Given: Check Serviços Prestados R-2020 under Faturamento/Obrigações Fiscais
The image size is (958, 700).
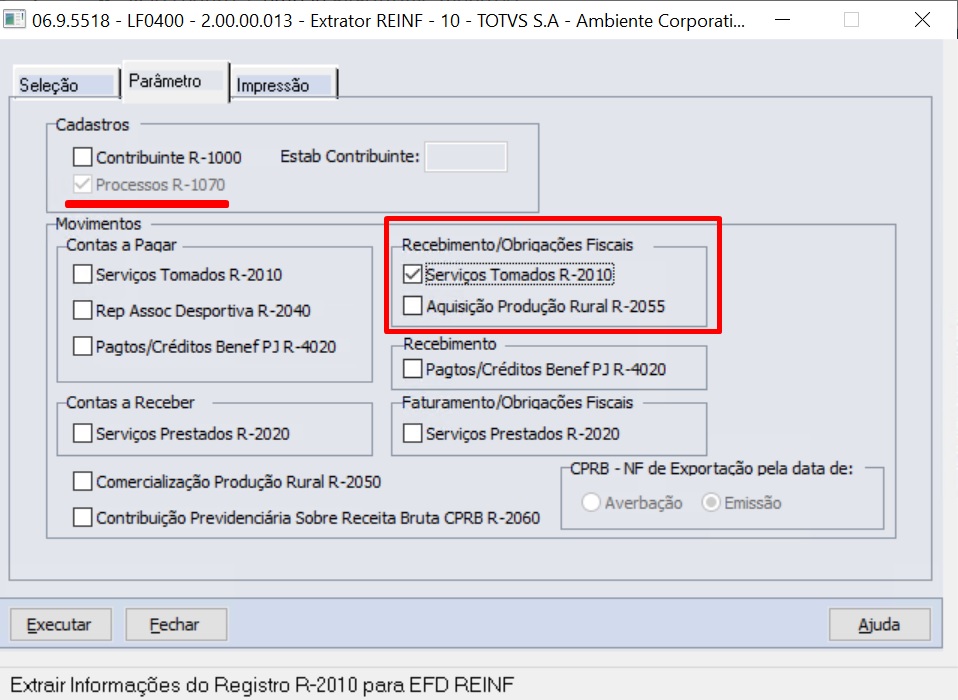Looking at the screenshot, I should pyautogui.click(x=412, y=433).
